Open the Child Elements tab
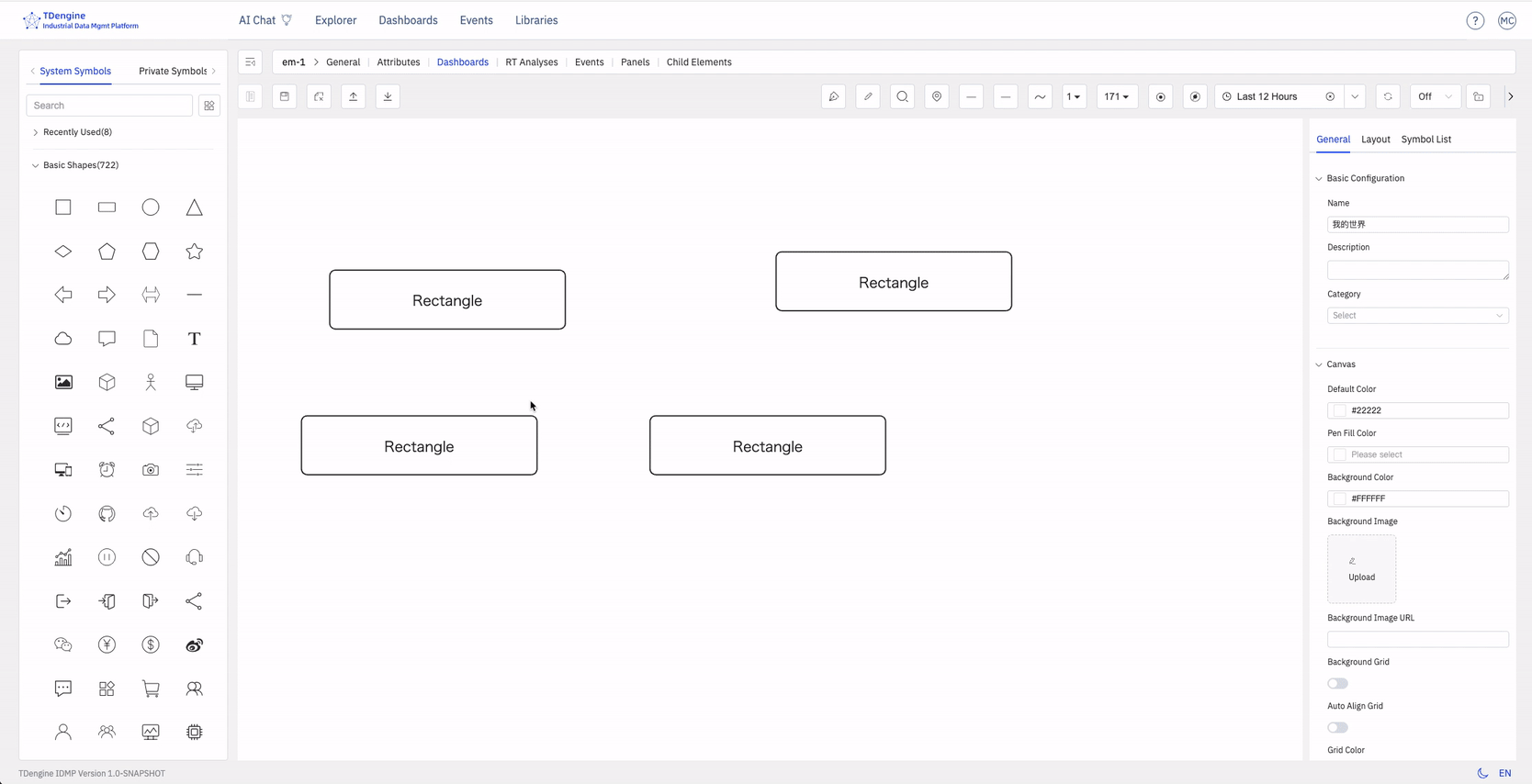This screenshot has height=784, width=1532. [x=699, y=62]
